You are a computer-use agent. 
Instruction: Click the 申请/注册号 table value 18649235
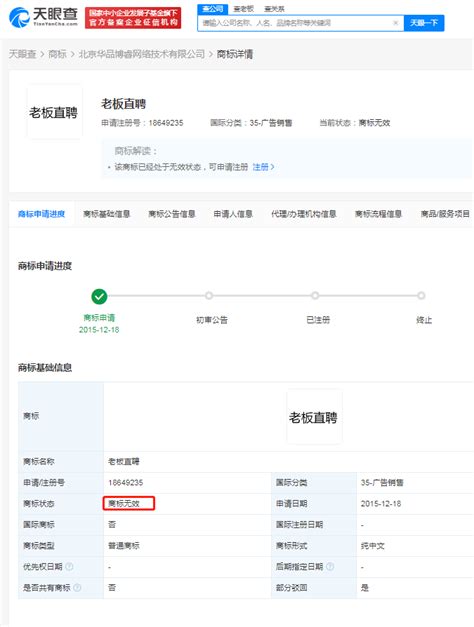coord(126,483)
